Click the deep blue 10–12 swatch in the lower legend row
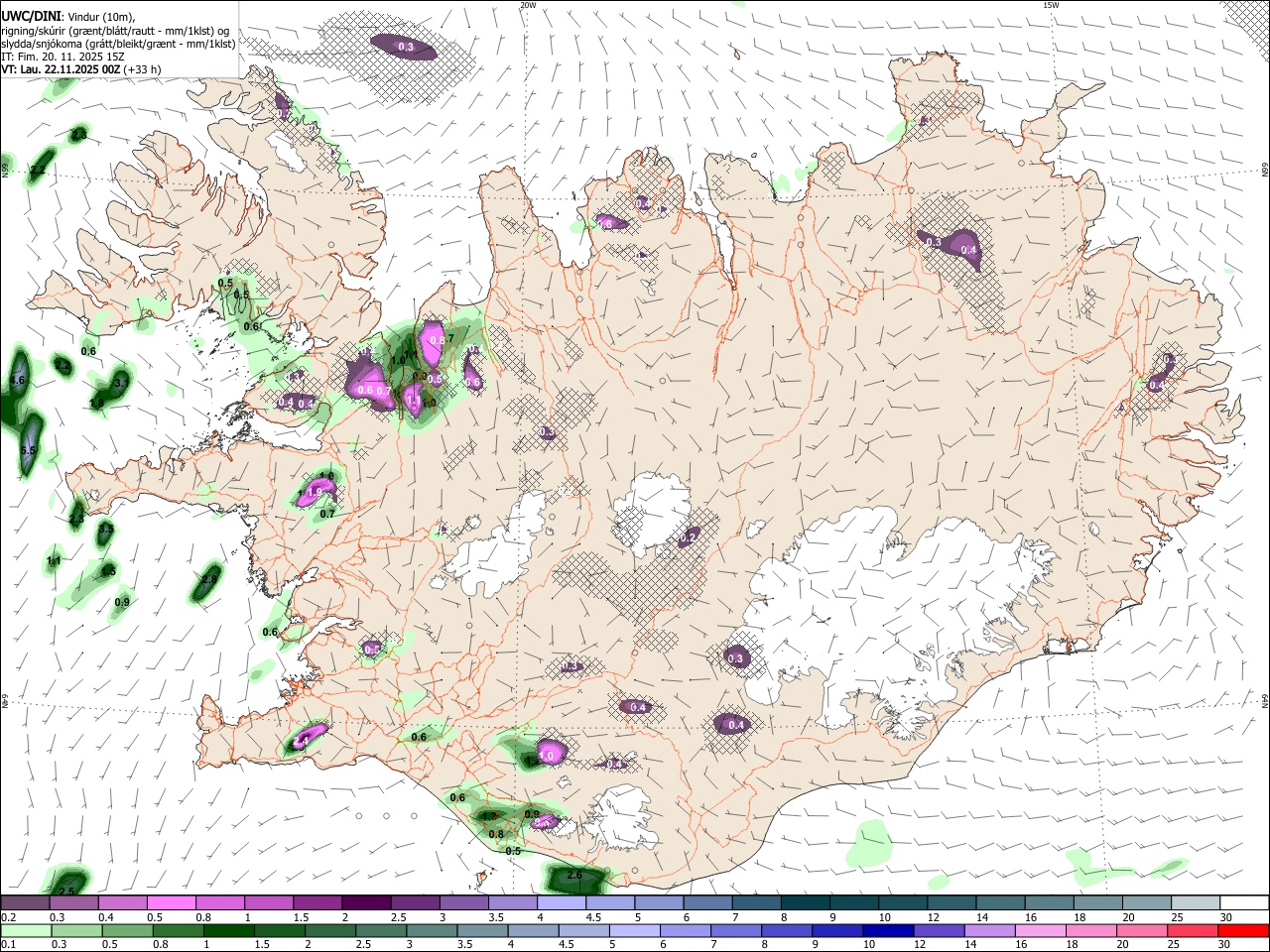Screen dimensions: 1270x952 point(887,930)
